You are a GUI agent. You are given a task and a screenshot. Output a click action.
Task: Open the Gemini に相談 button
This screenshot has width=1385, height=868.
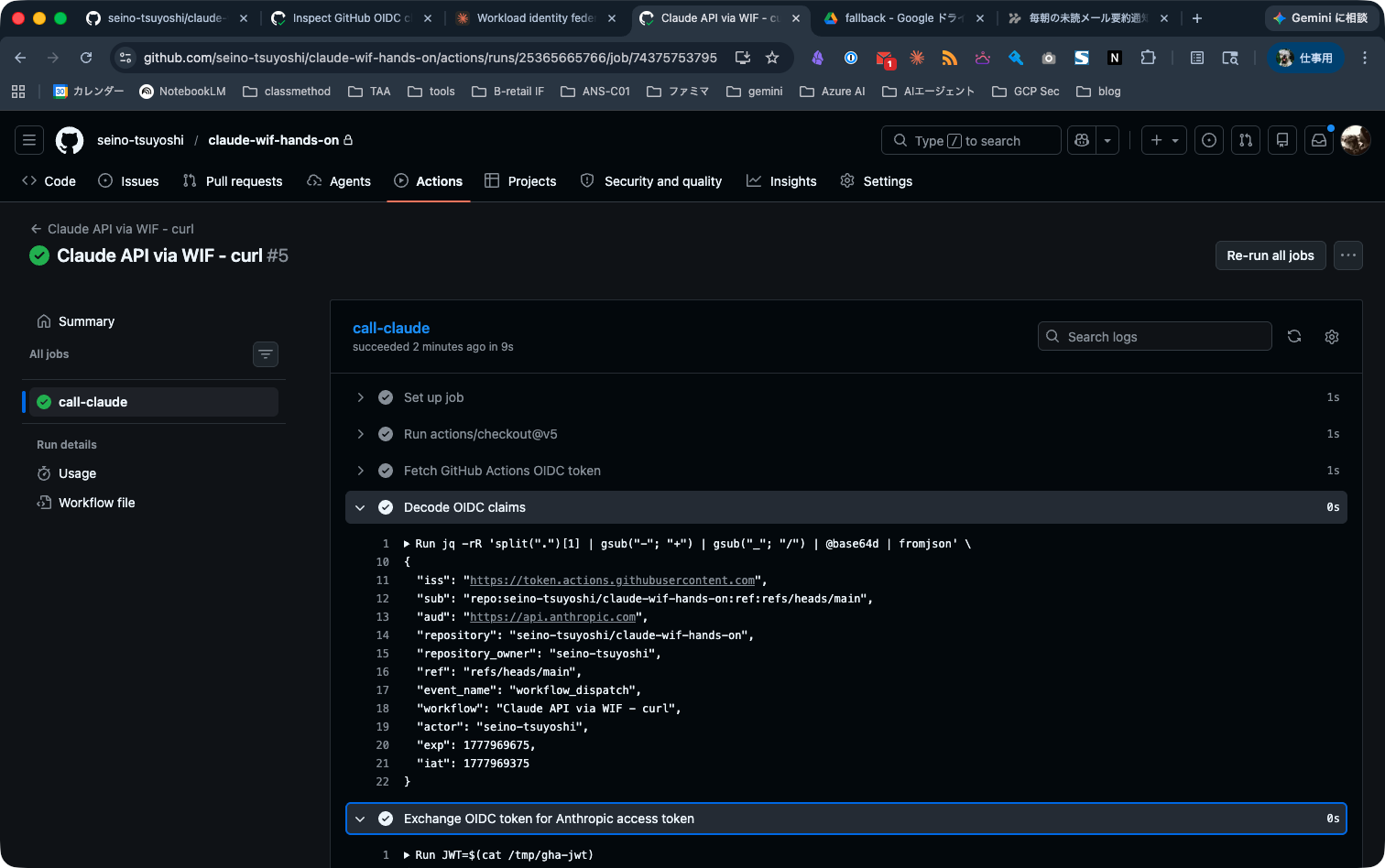1320,18
